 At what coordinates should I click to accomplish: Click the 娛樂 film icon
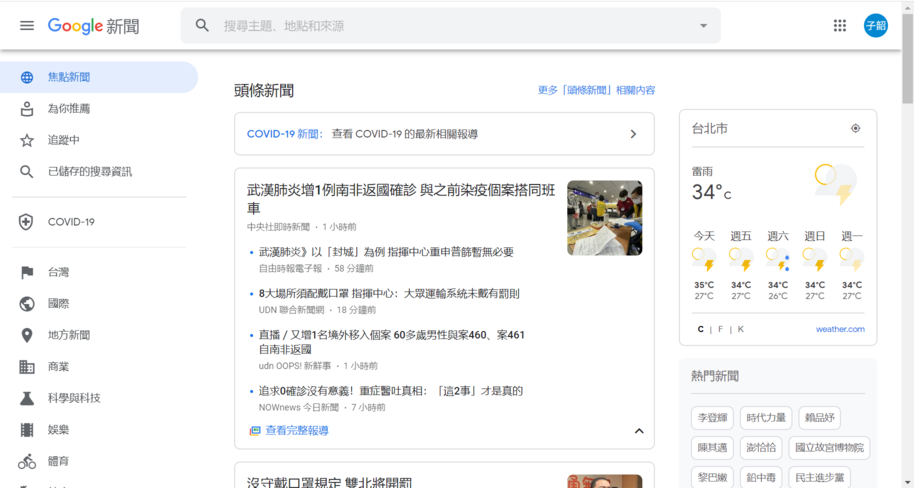[27, 430]
